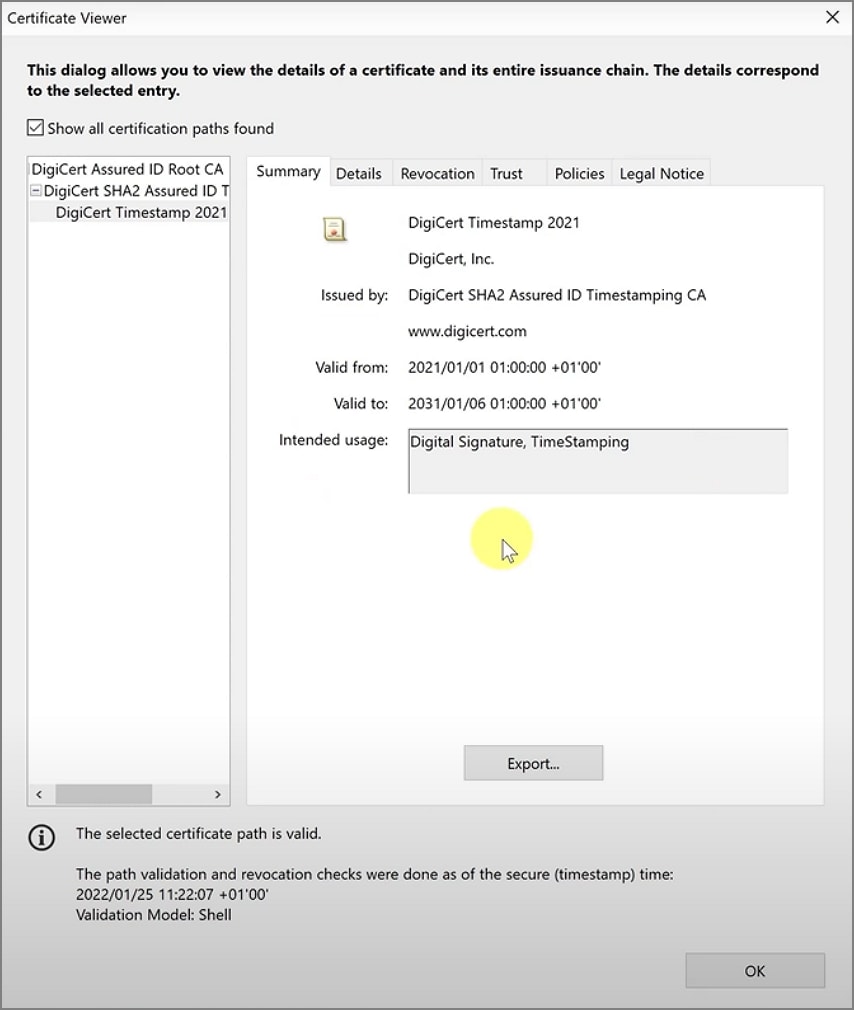The width and height of the screenshot is (854, 1010).
Task: Click 'The selected certificate path is valid.' message
Action: (x=198, y=834)
